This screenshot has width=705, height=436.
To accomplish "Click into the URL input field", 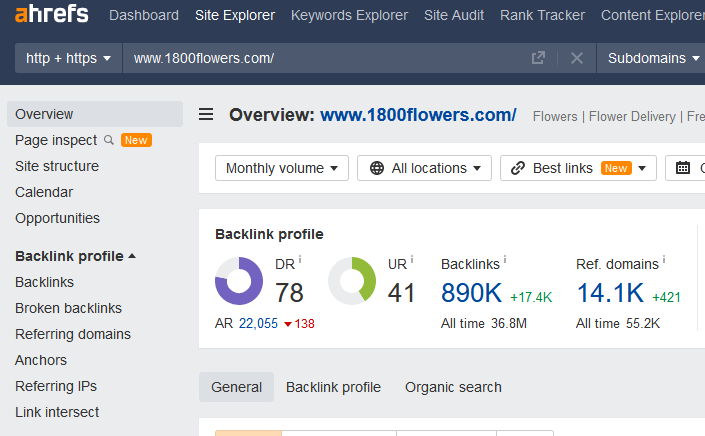I will point(328,58).
